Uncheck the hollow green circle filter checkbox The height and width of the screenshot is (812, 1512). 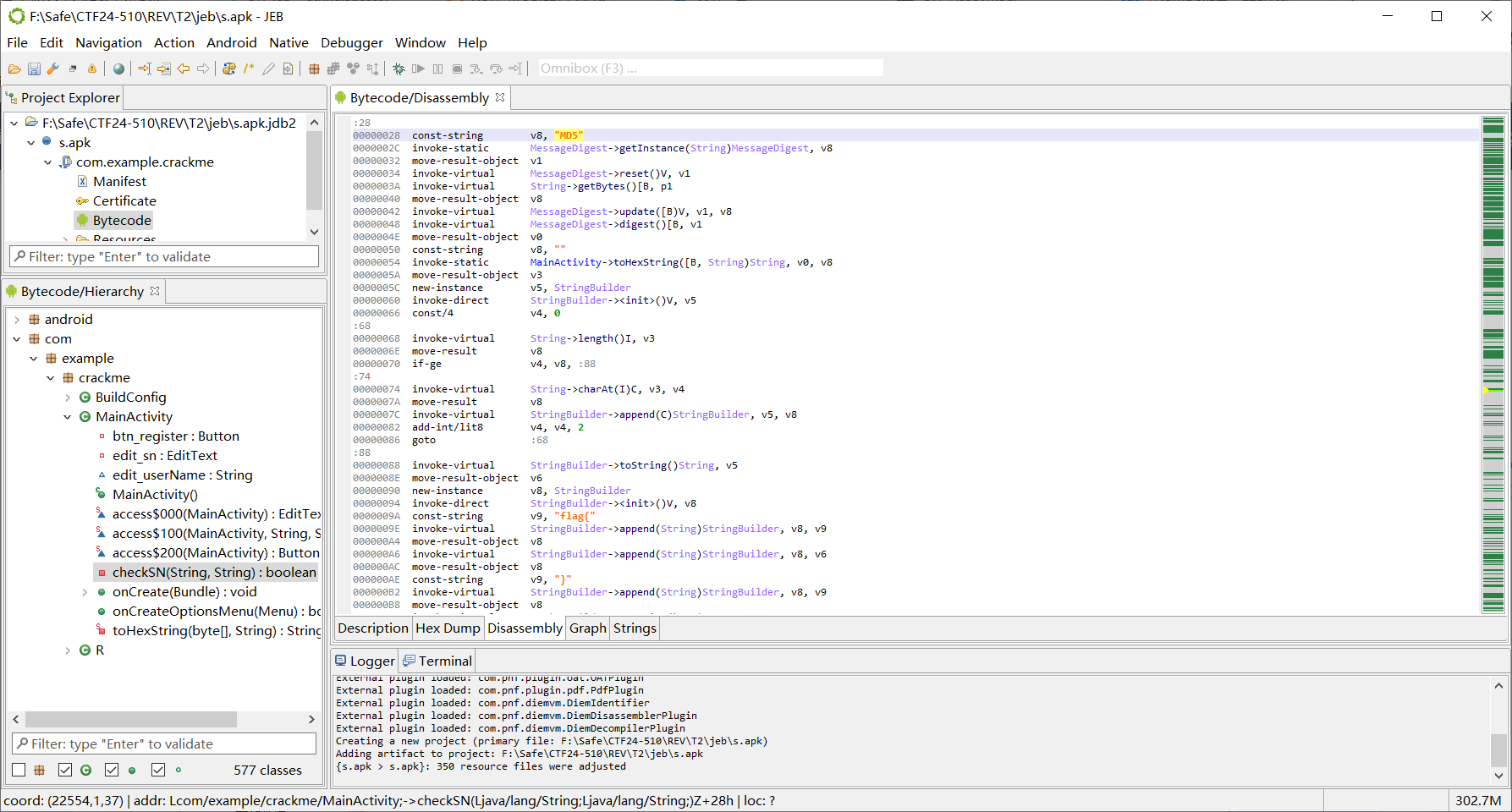coord(158,770)
